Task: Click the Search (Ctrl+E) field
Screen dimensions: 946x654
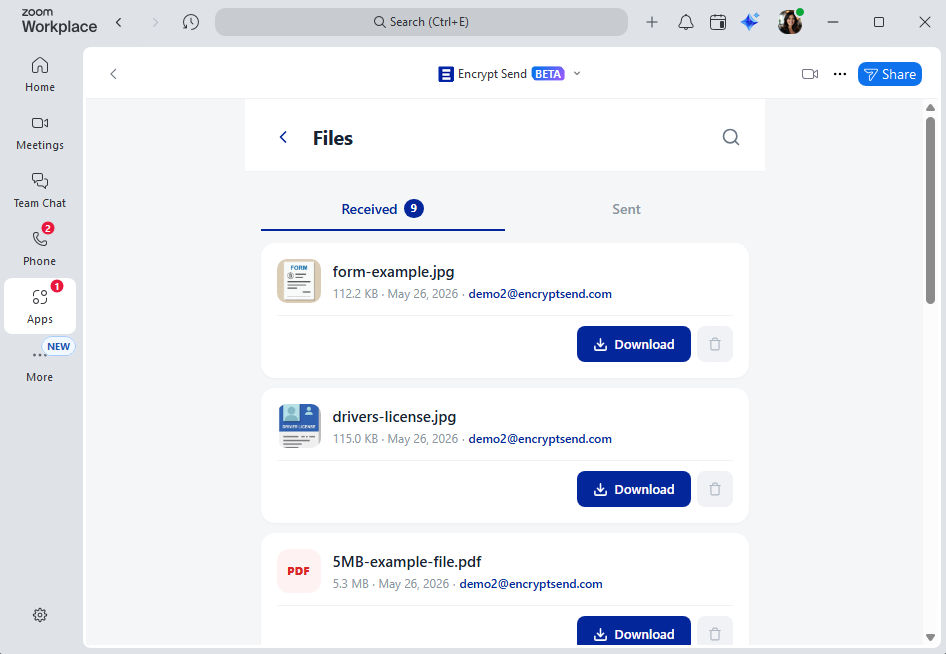Action: pyautogui.click(x=421, y=22)
